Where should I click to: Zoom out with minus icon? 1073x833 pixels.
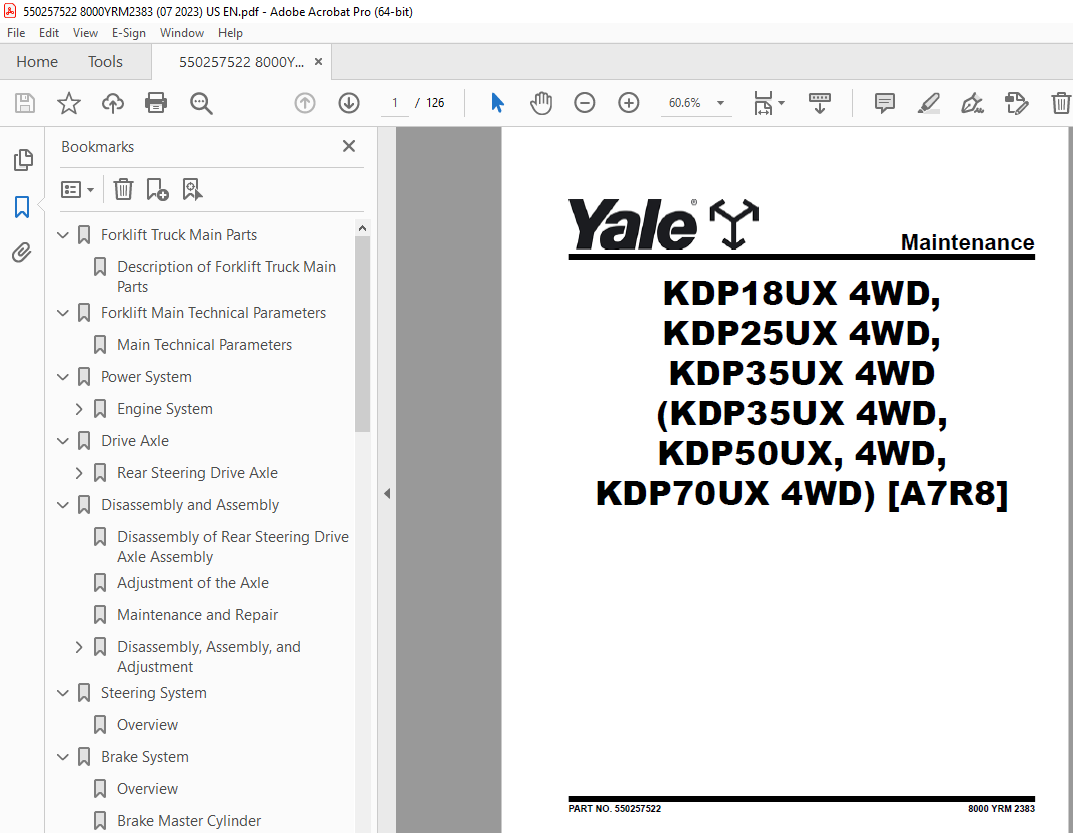[584, 103]
